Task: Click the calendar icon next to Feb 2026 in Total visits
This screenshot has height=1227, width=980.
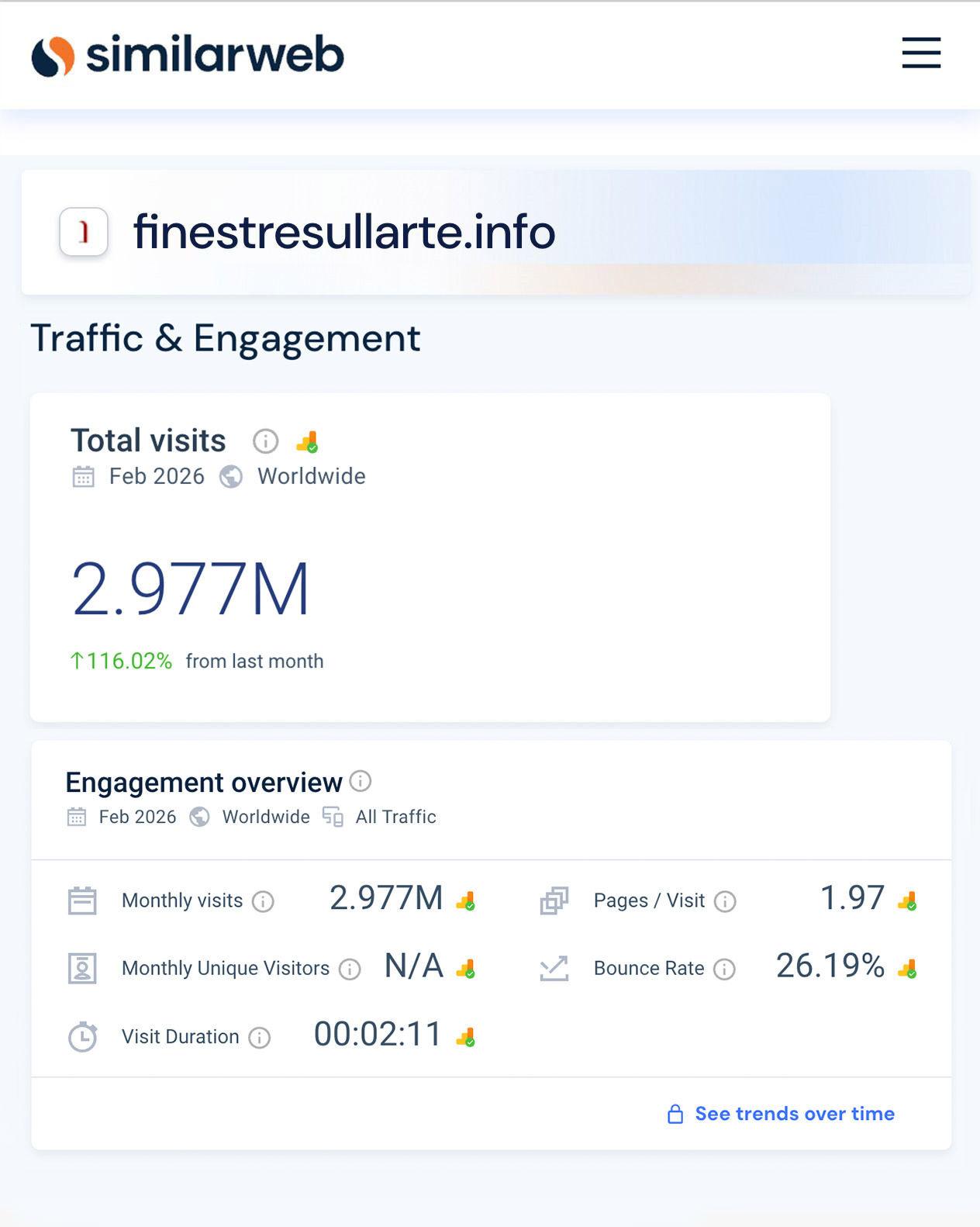Action: [x=83, y=476]
